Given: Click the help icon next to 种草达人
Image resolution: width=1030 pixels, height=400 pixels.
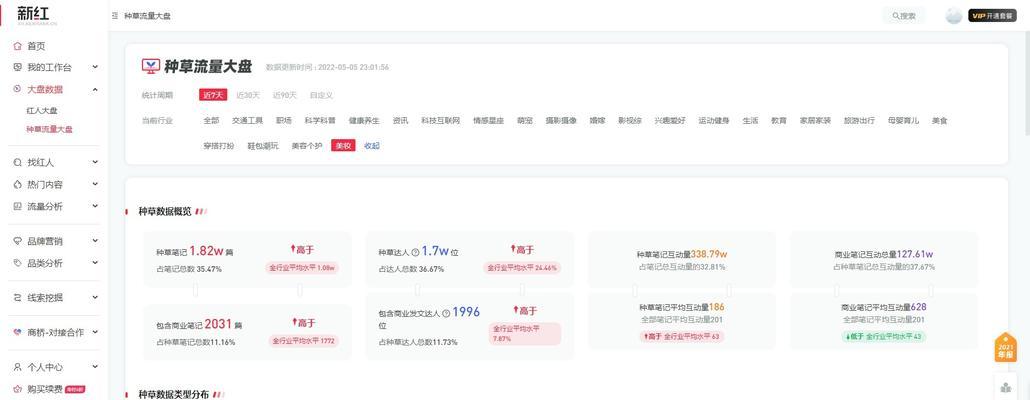Looking at the screenshot, I should click(415, 252).
